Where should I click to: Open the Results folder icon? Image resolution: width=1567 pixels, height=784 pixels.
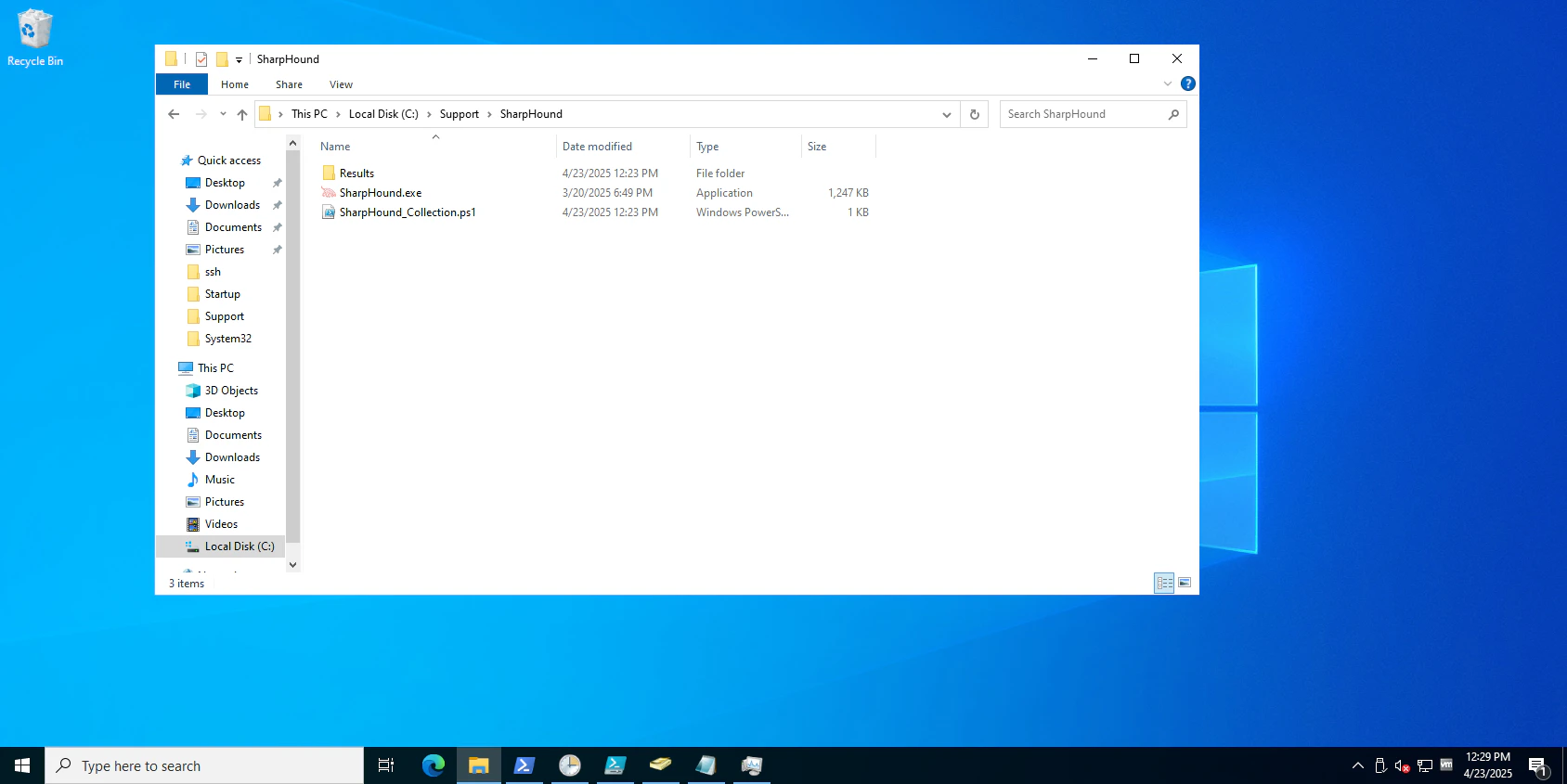(x=329, y=174)
